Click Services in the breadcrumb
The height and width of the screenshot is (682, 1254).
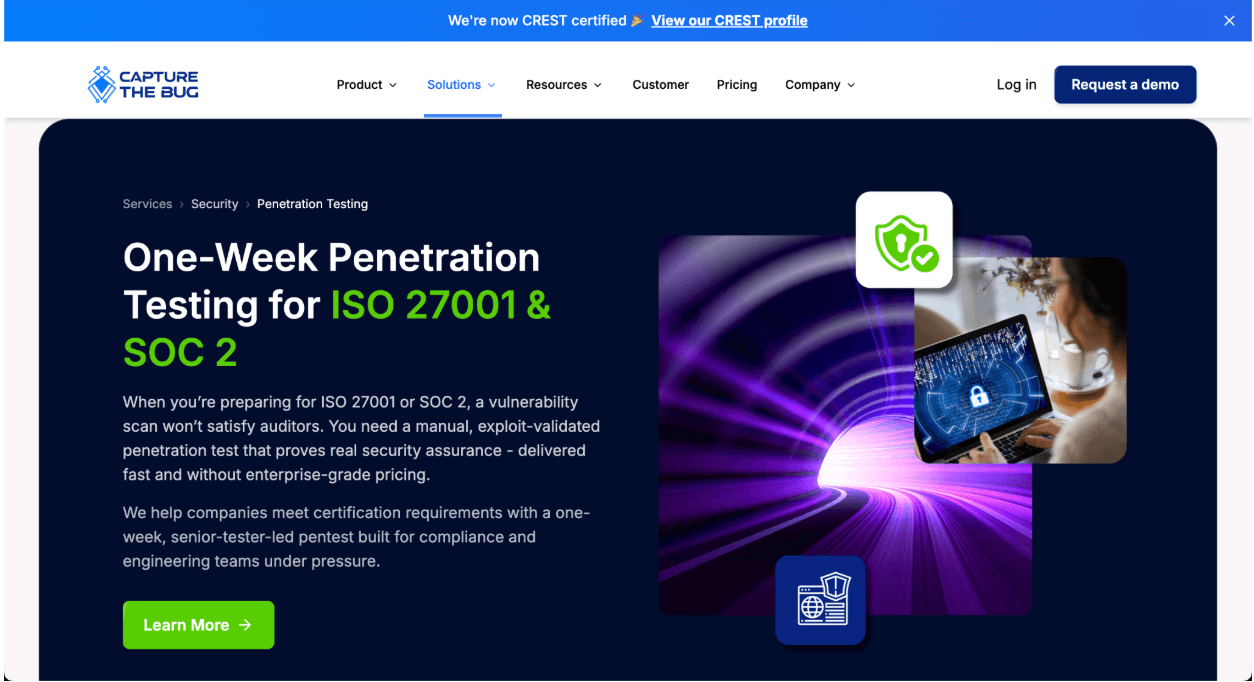(147, 204)
